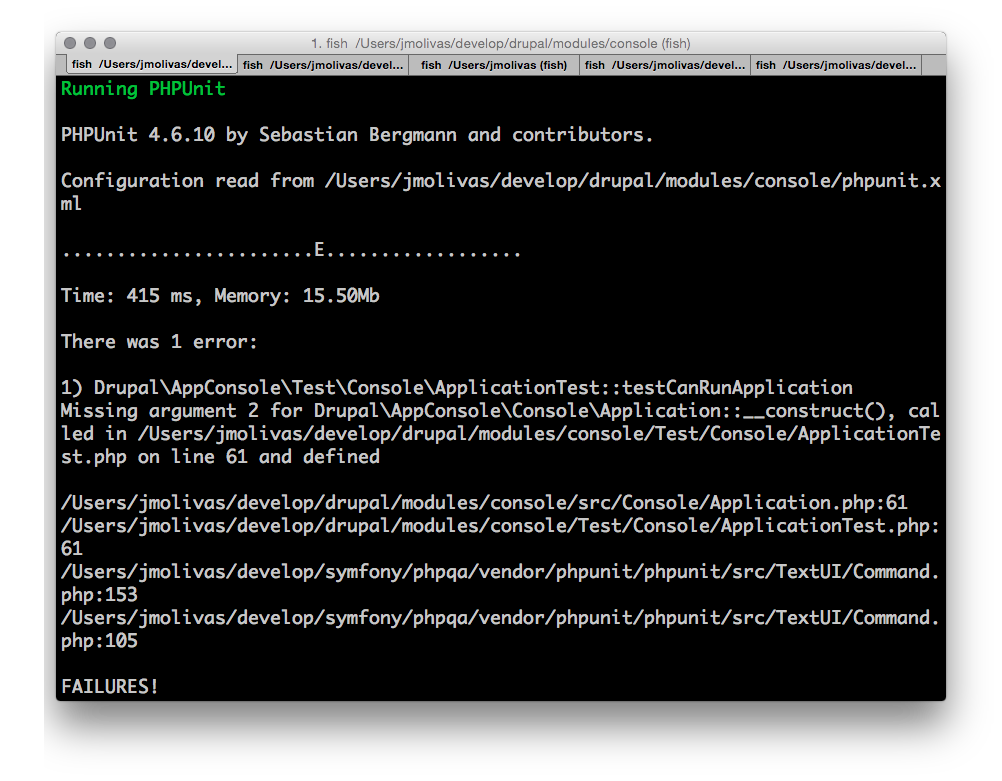Open the fish /Users/jmolivas (fish) tab
The height and width of the screenshot is (781, 1002).
494,65
